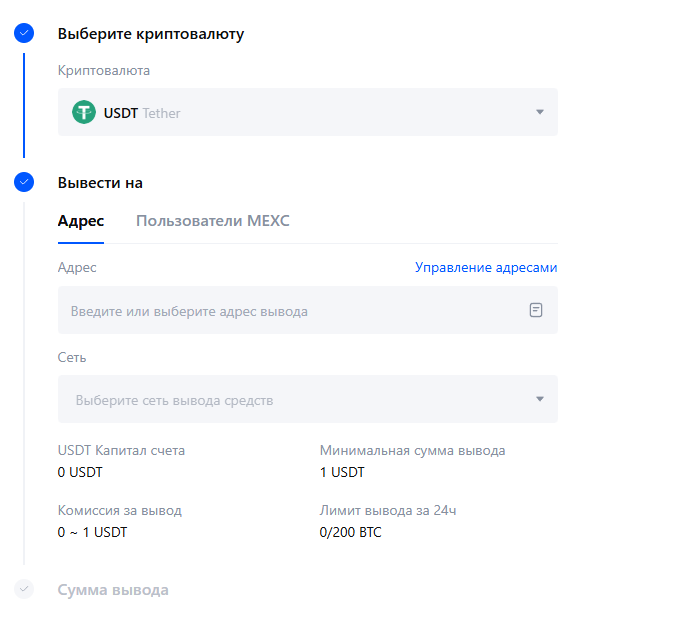This screenshot has width=690, height=620.
Task: Click the Криптовалюта field label
Action: (x=104, y=70)
